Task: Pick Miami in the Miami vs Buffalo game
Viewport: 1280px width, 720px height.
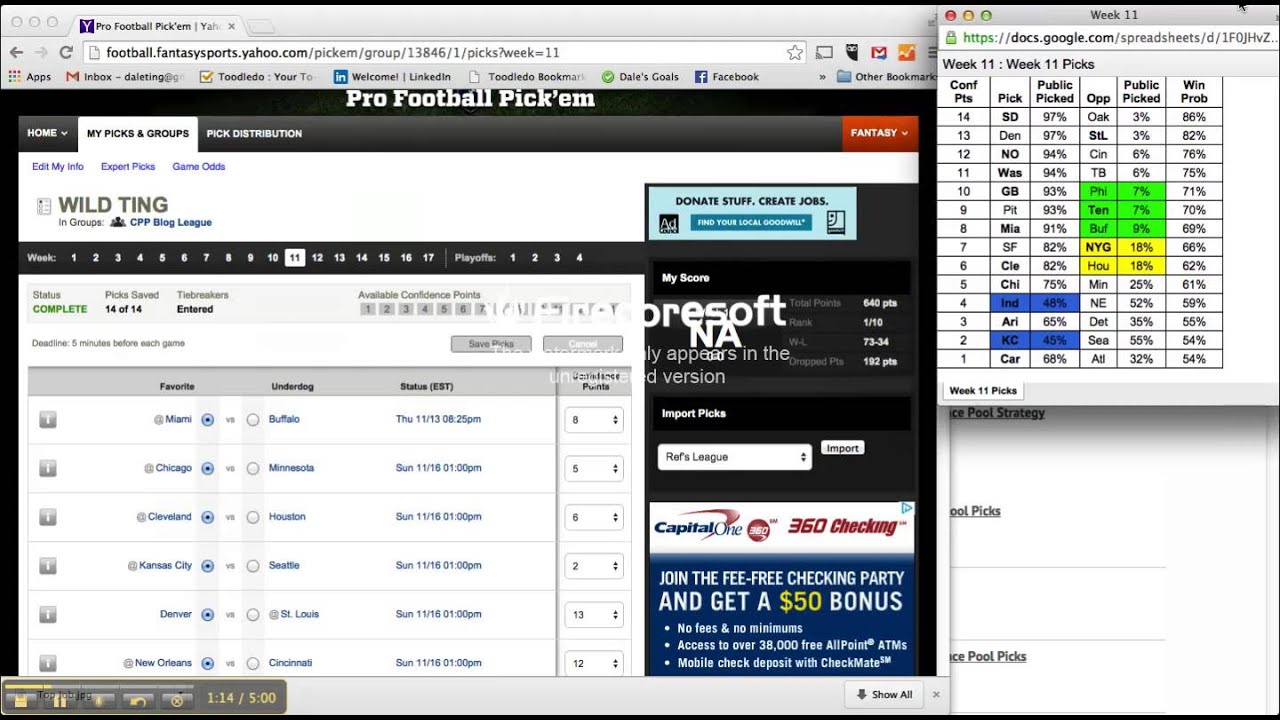Action: 208,420
